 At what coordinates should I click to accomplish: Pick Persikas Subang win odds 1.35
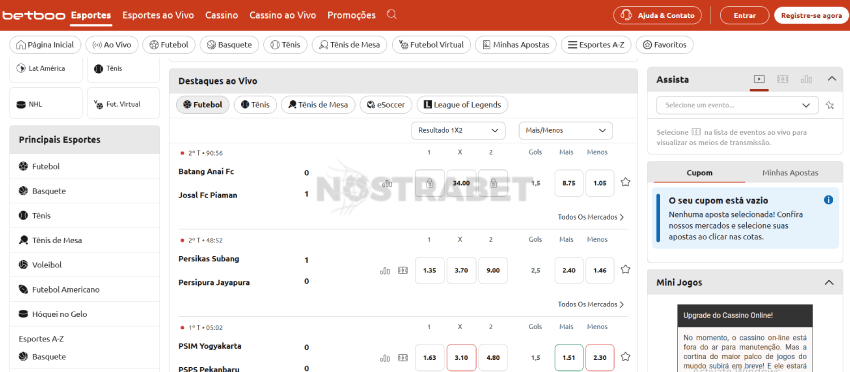(430, 270)
